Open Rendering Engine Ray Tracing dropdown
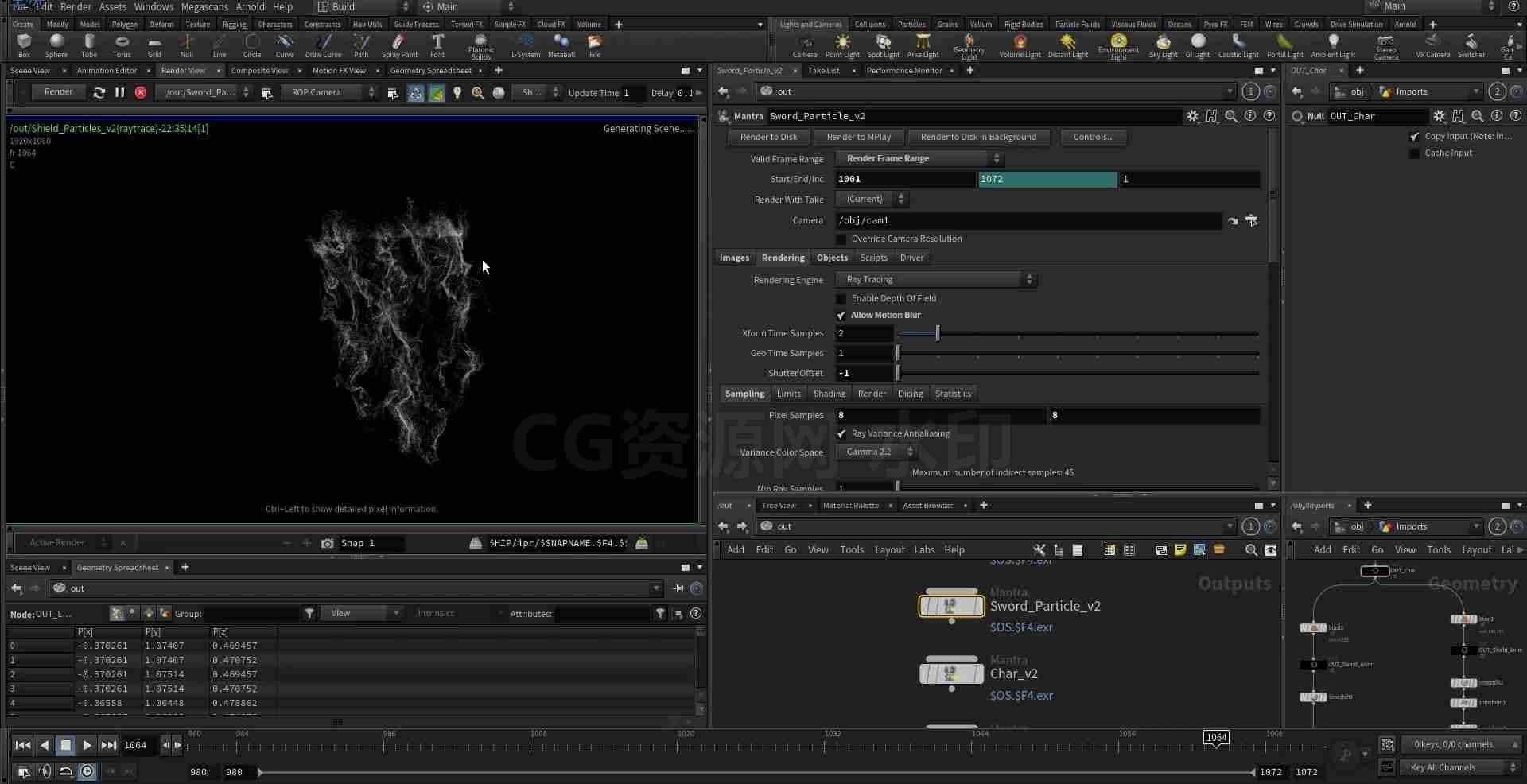The height and width of the screenshot is (784, 1527). coord(936,279)
